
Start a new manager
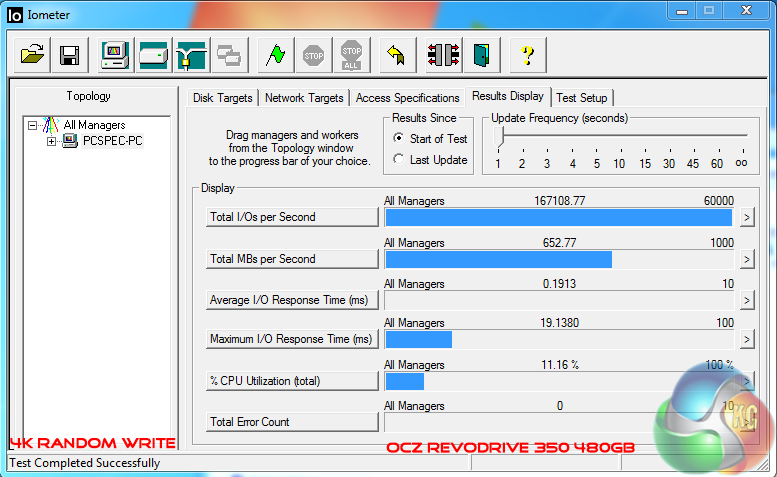[115, 55]
